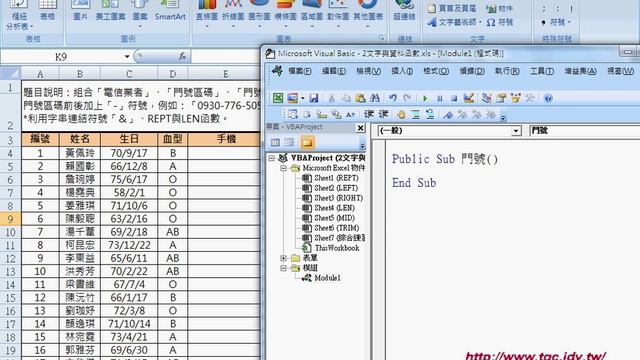Select Sheet1 (REPT) in project tree

tap(336, 178)
